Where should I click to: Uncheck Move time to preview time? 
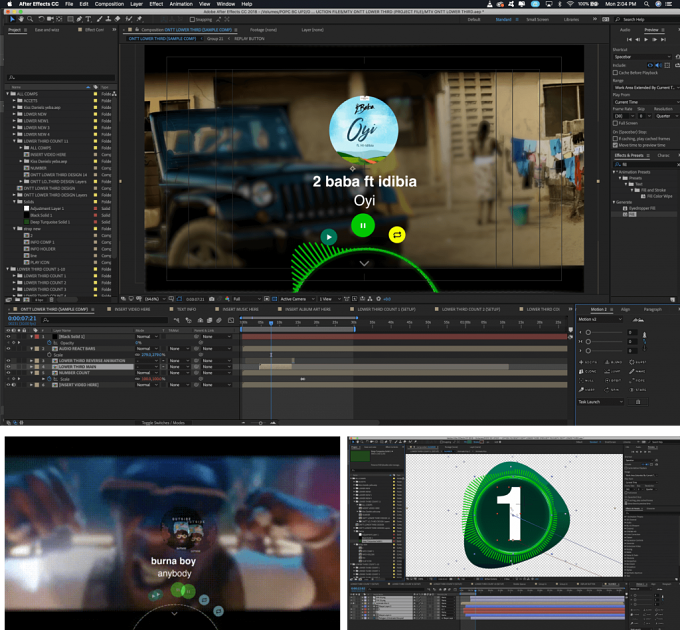[x=615, y=145]
